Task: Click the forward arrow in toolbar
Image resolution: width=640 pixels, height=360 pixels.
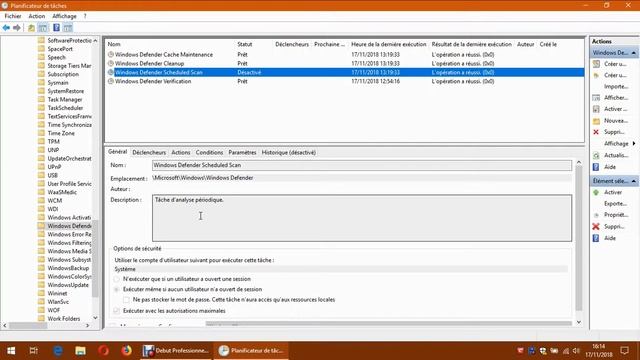Action: click(17, 28)
